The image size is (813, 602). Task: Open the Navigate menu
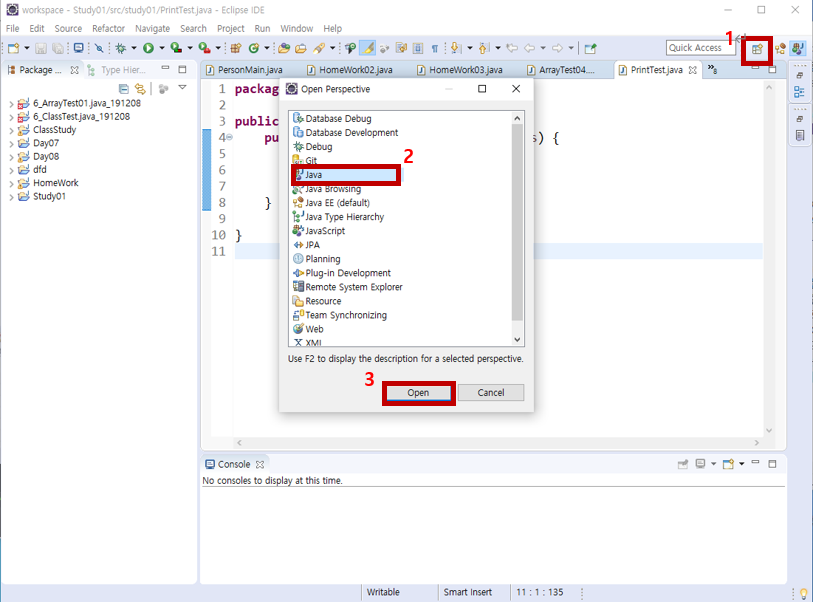coord(152,29)
